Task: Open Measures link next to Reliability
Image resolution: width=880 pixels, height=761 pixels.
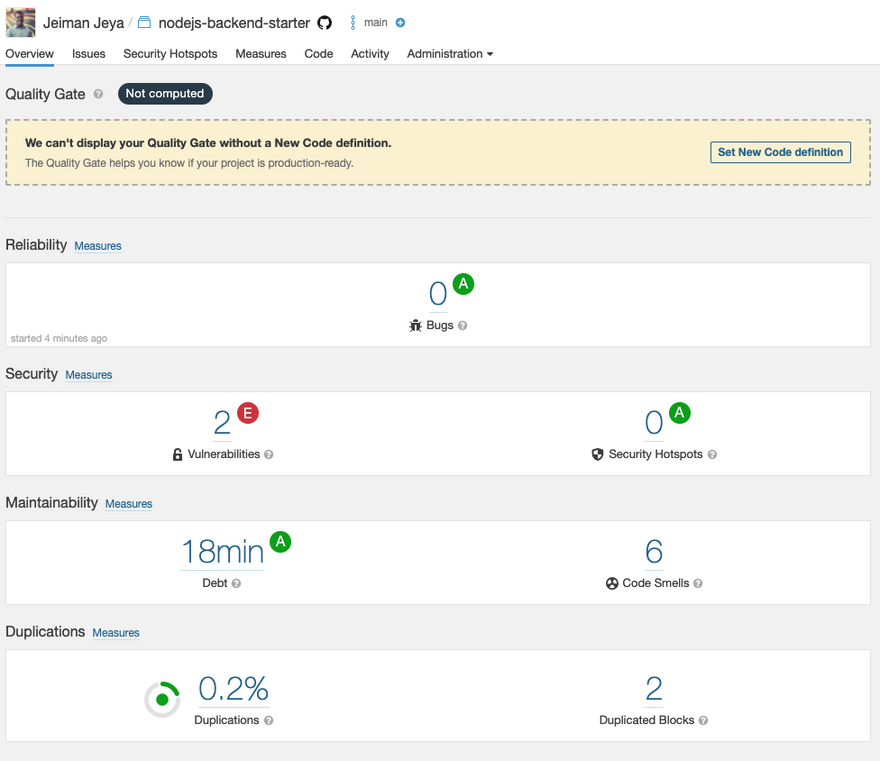Action: pyautogui.click(x=98, y=246)
